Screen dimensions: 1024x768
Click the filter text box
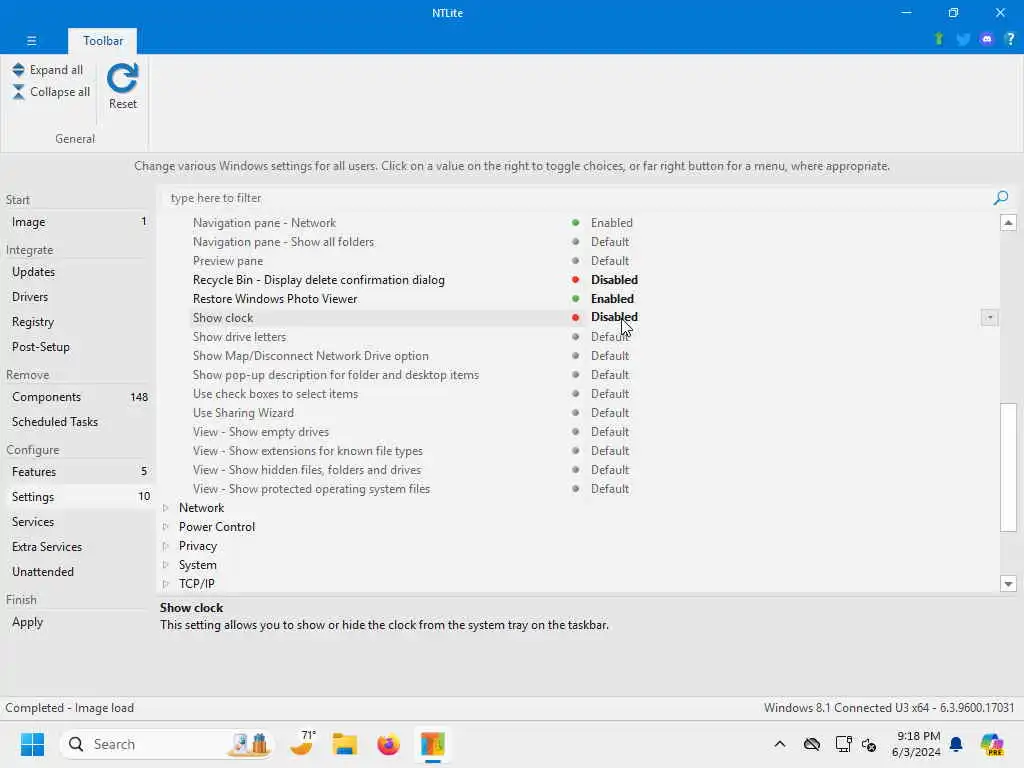pos(575,198)
